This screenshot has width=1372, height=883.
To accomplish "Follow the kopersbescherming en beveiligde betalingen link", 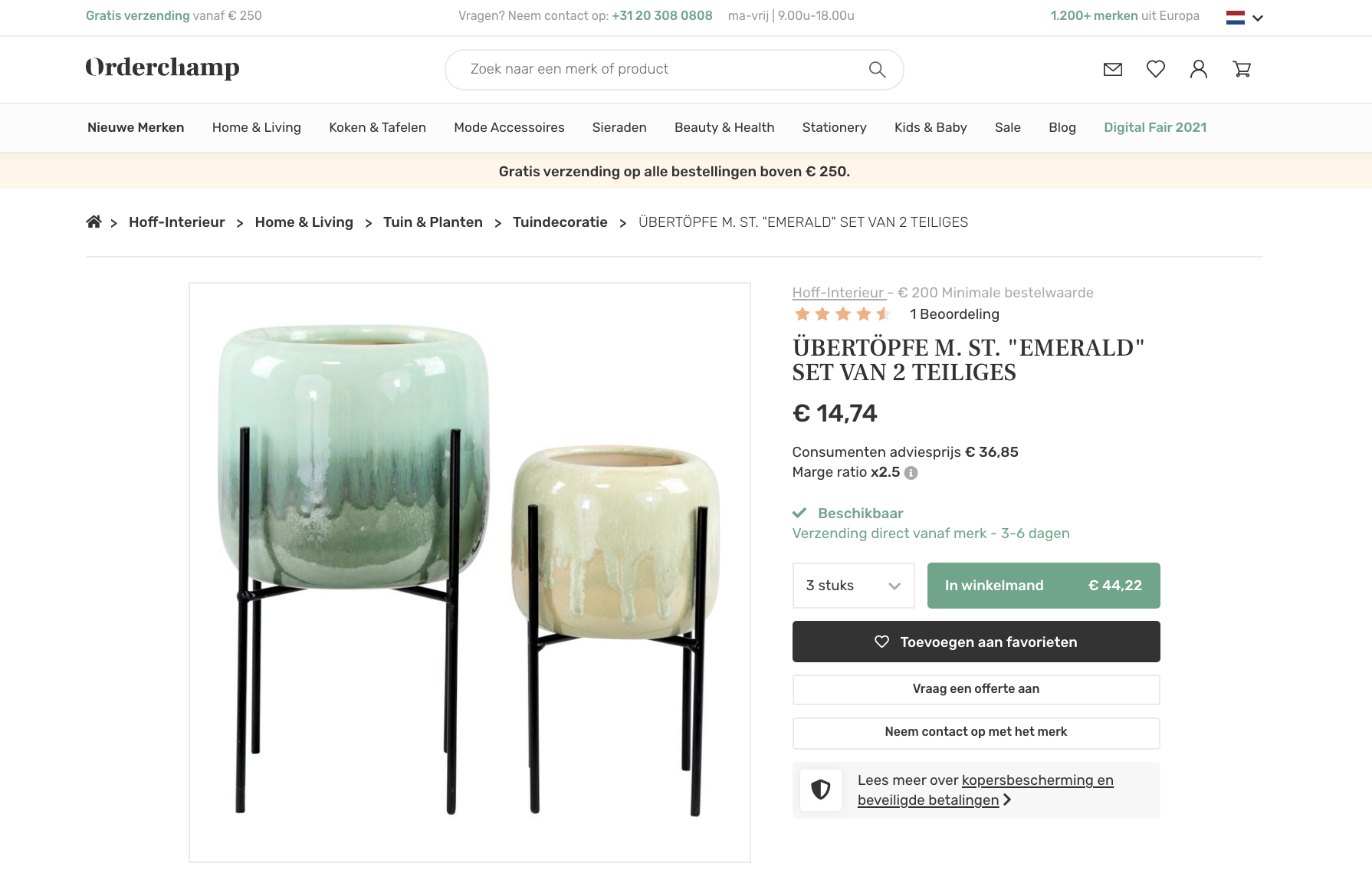I will (985, 790).
